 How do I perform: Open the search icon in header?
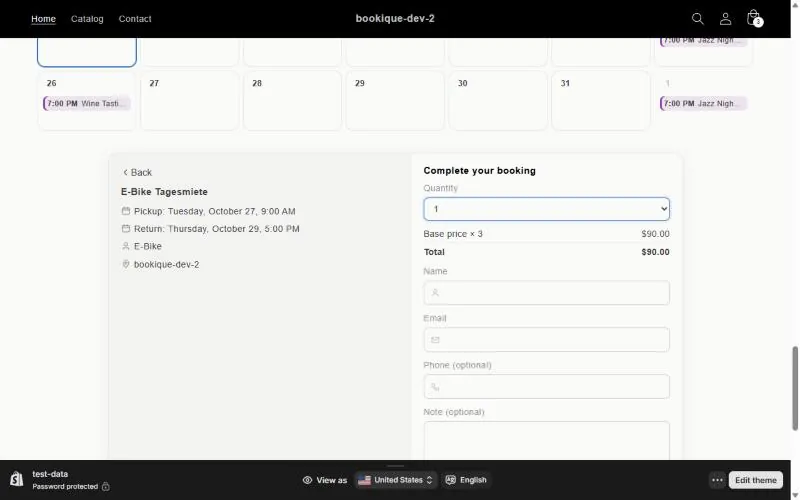point(697,19)
